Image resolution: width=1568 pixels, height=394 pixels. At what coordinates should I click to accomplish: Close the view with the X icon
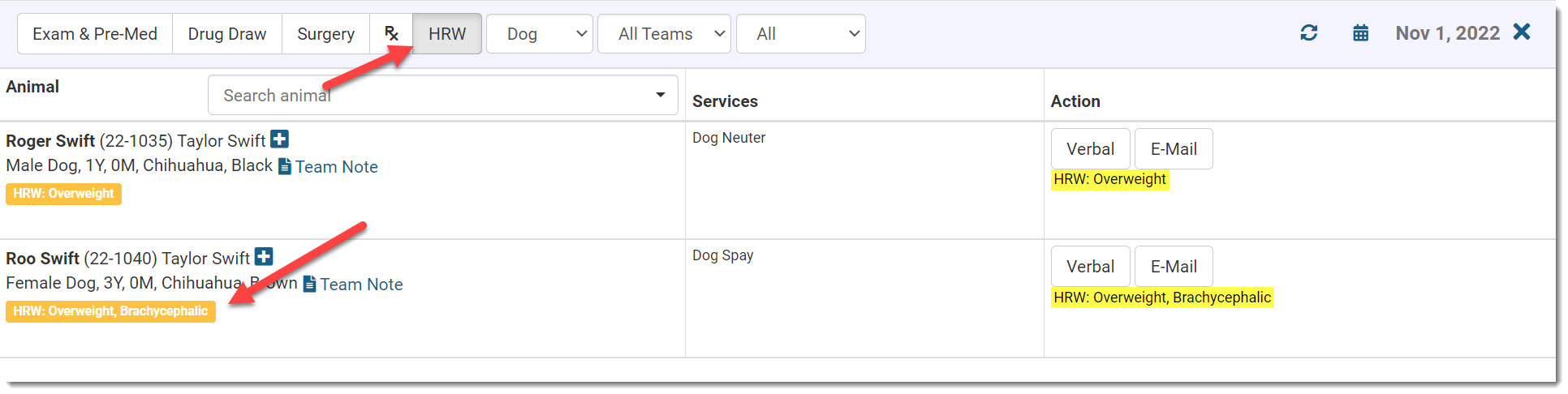[x=1522, y=32]
